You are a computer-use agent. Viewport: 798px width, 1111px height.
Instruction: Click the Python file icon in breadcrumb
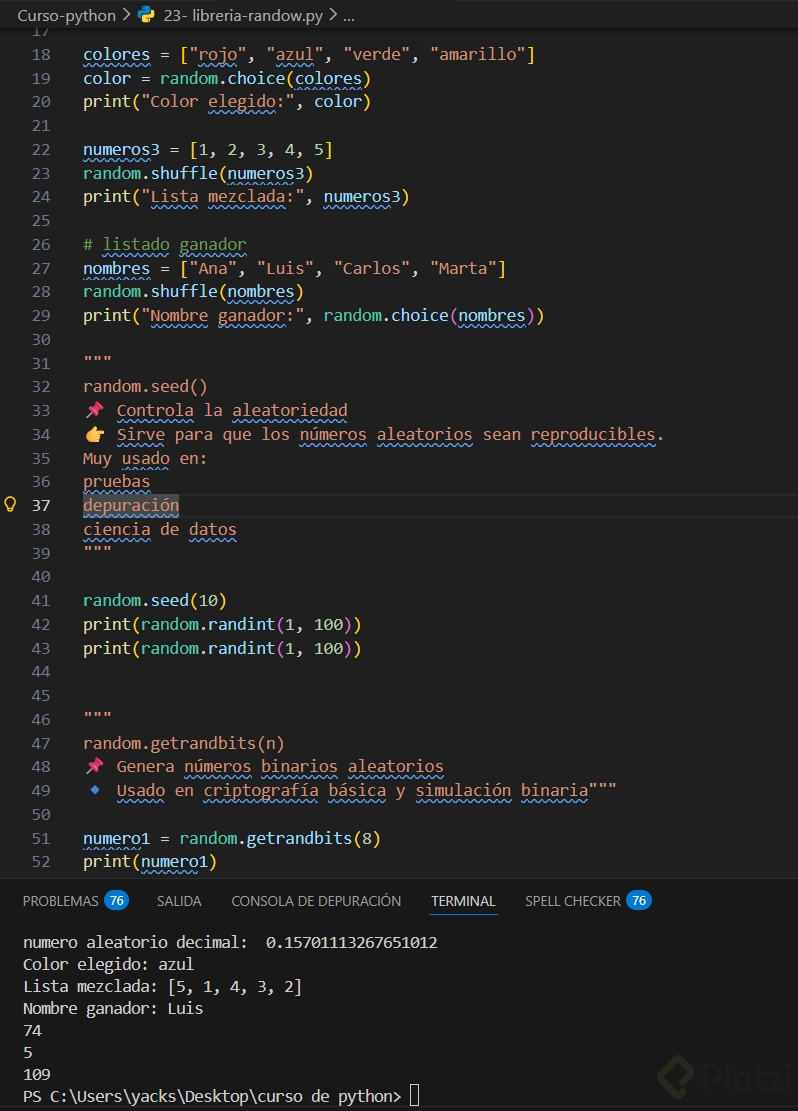click(146, 15)
